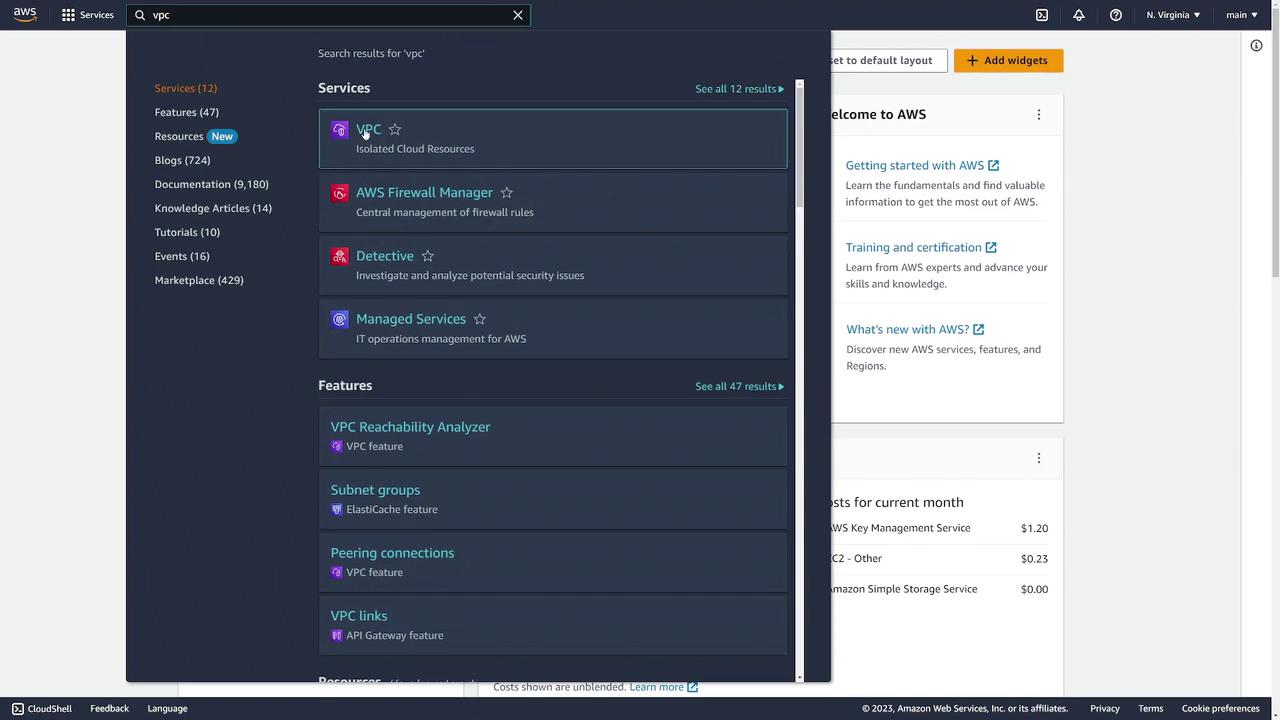Clear the search box with the X icon

[518, 15]
